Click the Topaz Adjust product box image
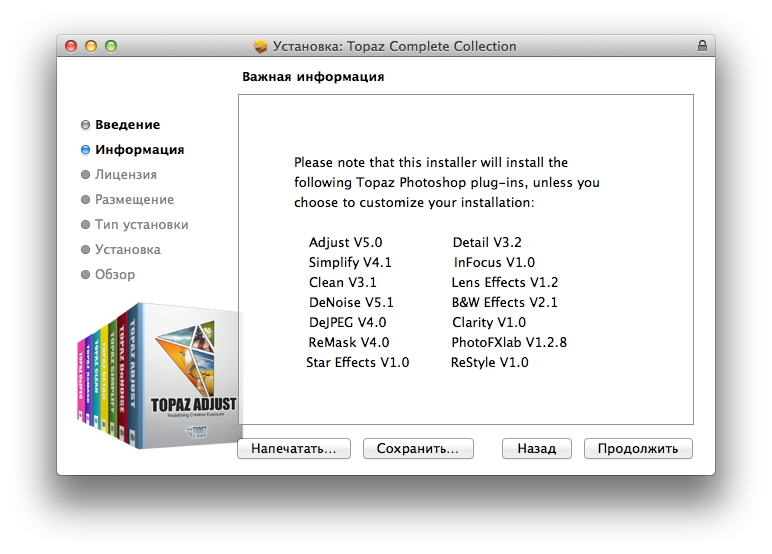 (x=158, y=376)
